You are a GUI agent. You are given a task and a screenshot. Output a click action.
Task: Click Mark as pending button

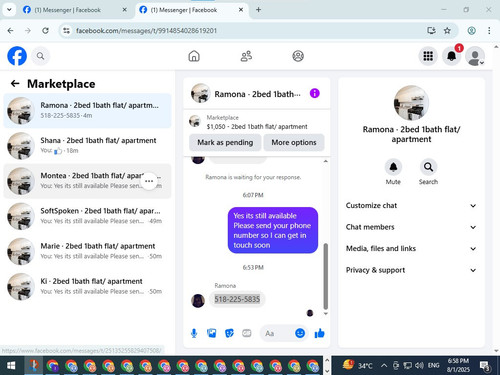click(x=225, y=142)
